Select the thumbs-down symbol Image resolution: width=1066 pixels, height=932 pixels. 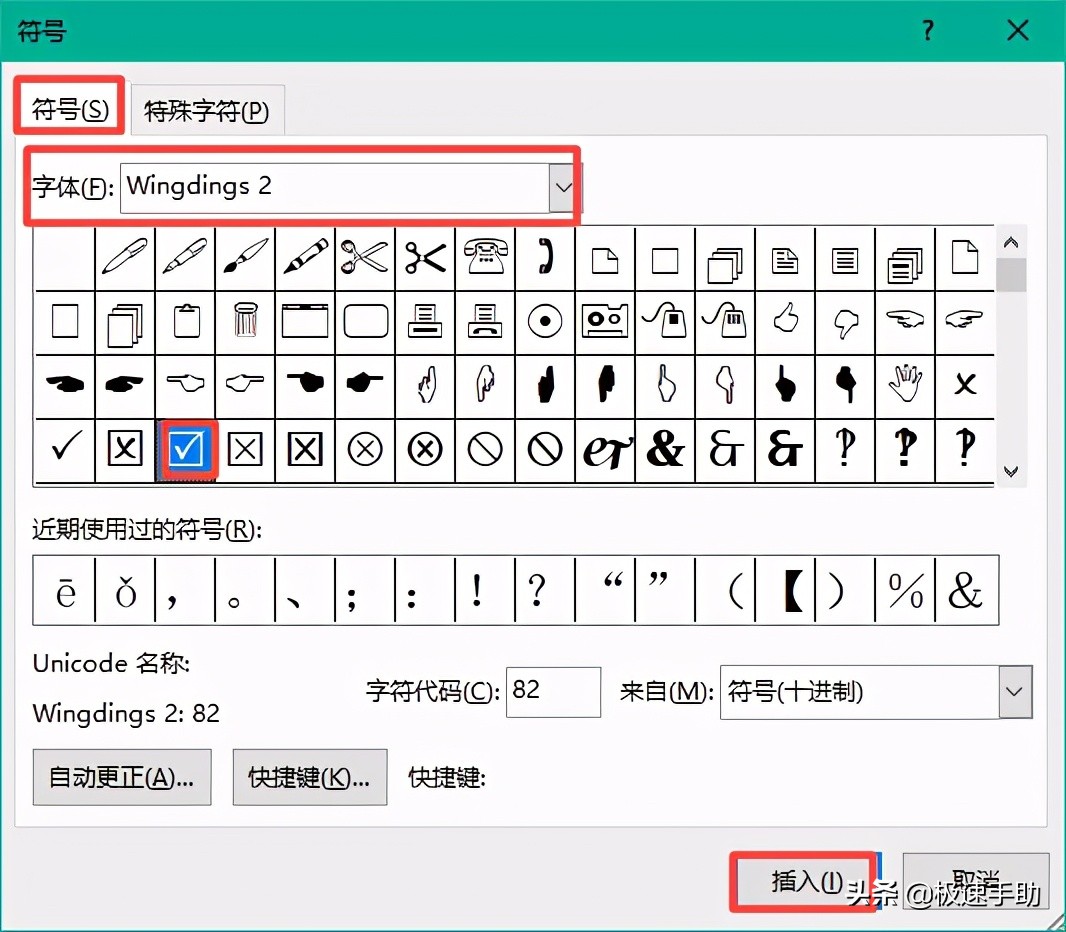(845, 321)
